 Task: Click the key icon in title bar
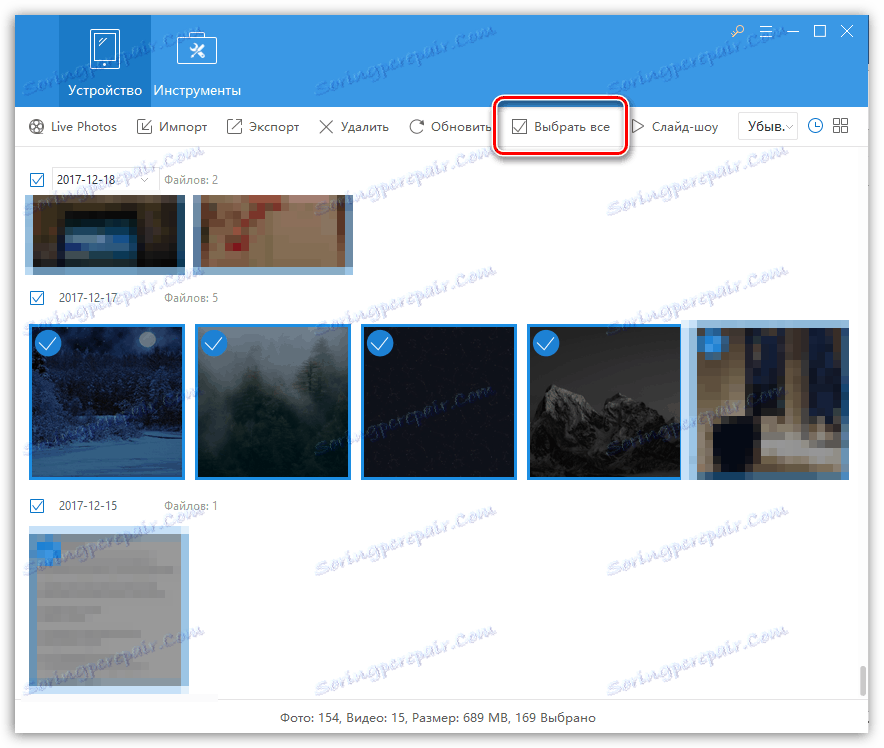[737, 31]
